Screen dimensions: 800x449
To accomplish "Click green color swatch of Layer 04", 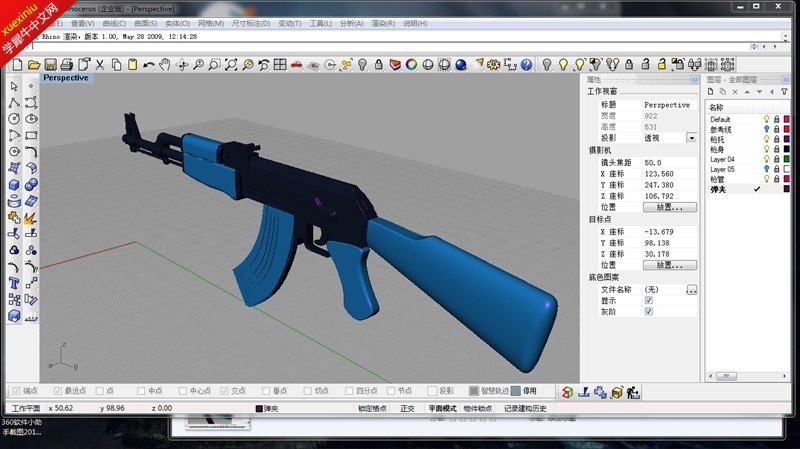I will [787, 159].
